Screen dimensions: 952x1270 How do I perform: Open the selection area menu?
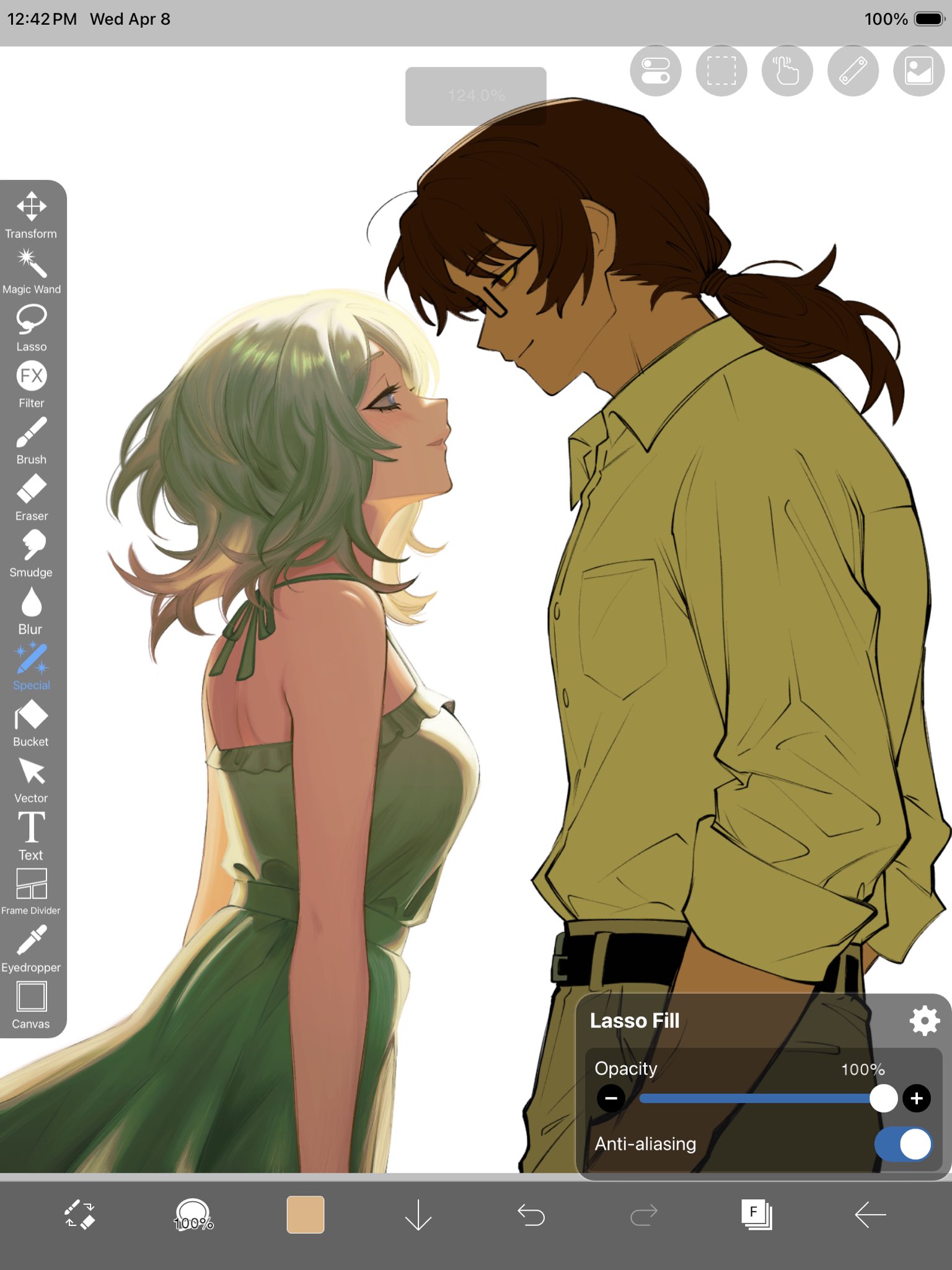[x=721, y=71]
